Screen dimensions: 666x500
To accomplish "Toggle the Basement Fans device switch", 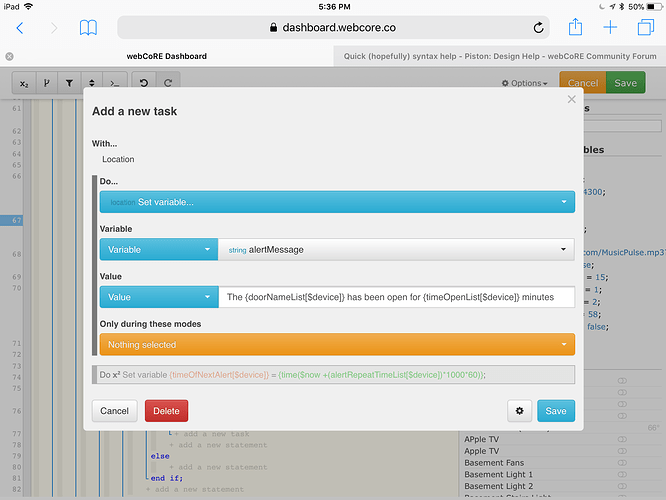I will coord(622,462).
